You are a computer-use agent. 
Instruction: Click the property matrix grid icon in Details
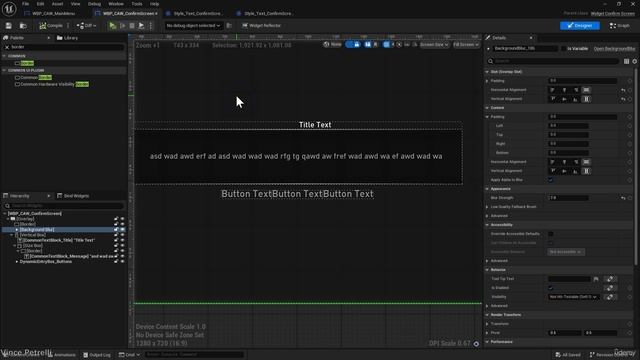click(x=626, y=61)
